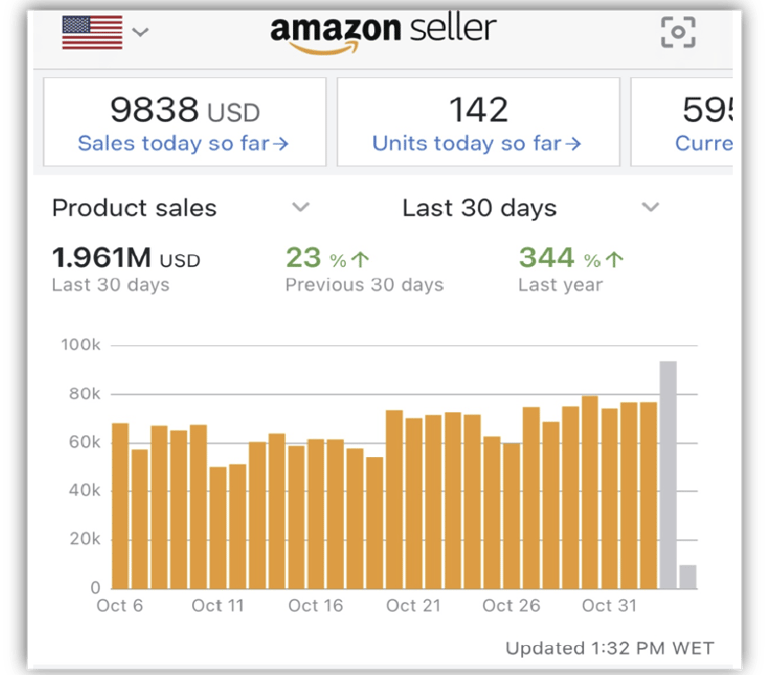Tap the tall gray bar in chart
This screenshot has height=675, width=768.
pos(668,475)
